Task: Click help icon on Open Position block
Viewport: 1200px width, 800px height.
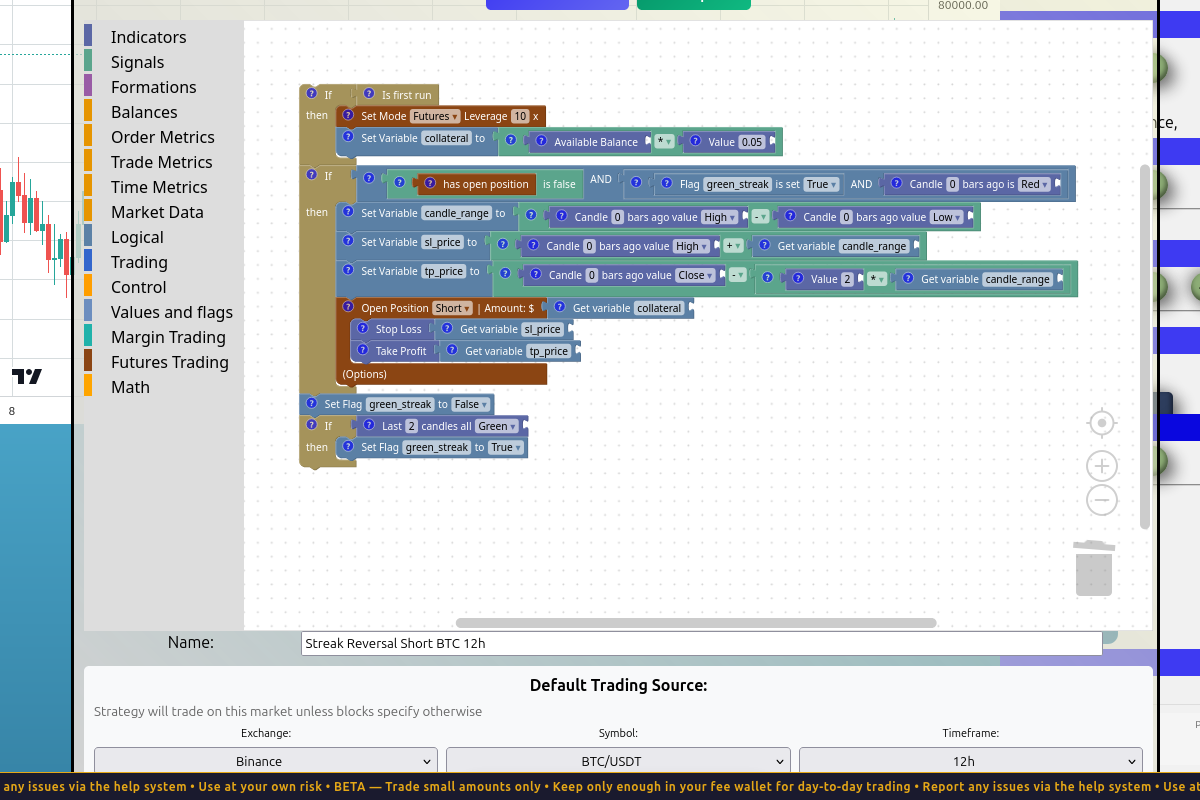Action: (348, 307)
